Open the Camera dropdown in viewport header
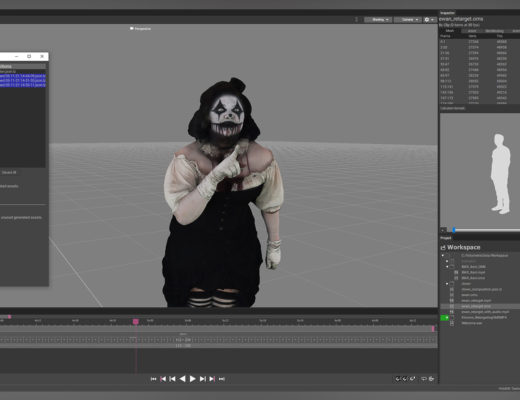This screenshot has height=400, width=520. (407, 20)
